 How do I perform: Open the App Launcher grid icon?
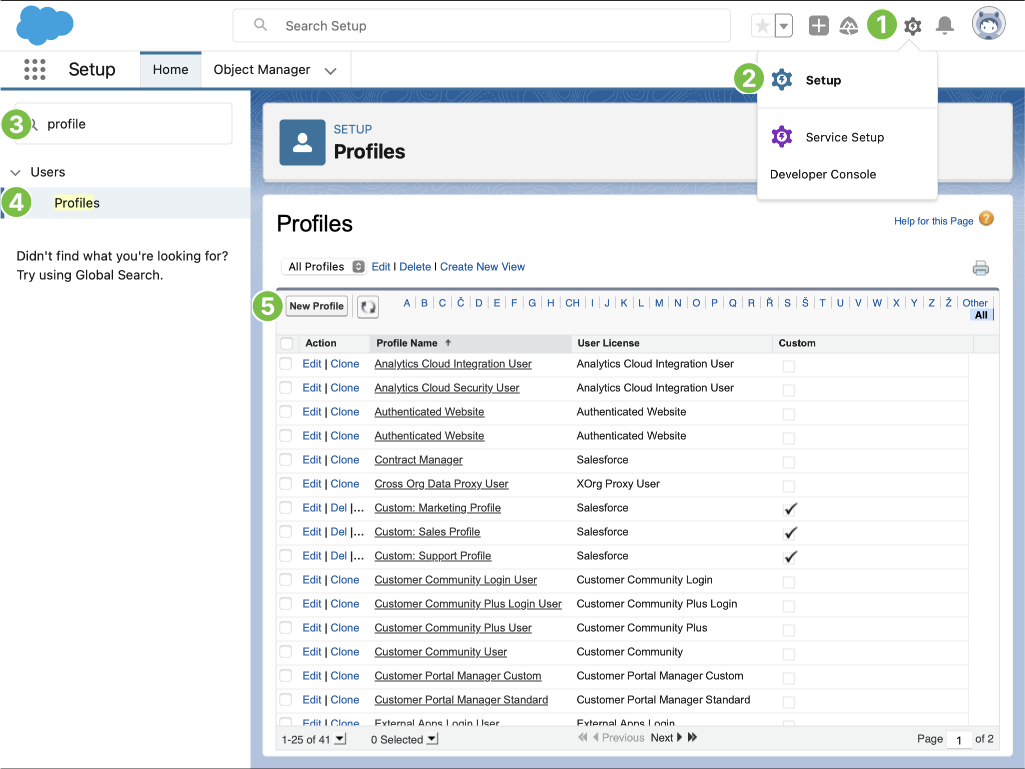pos(35,70)
